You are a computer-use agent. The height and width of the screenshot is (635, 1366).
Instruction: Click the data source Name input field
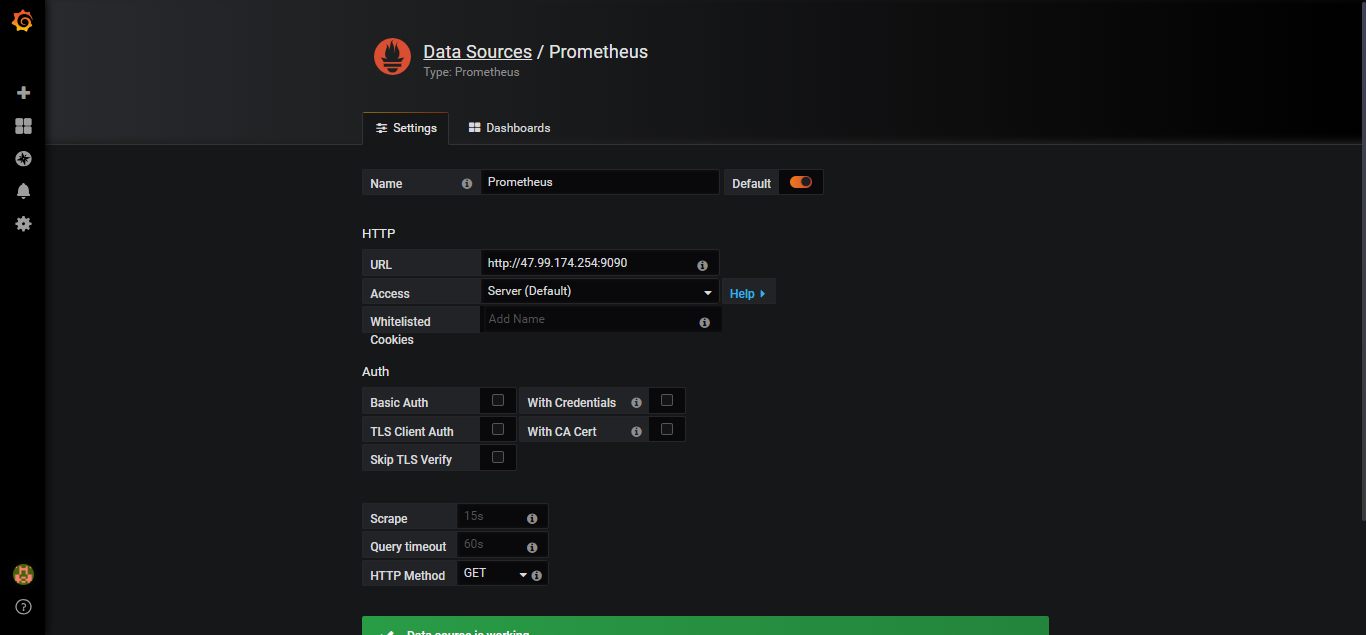coord(600,182)
